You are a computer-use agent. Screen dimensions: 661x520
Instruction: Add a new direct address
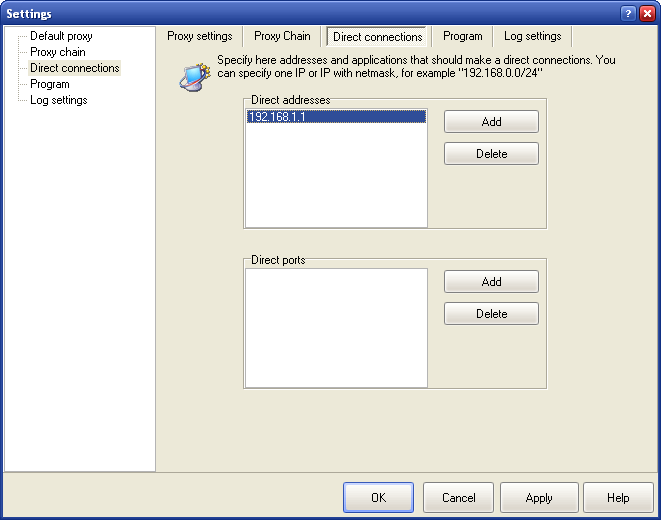491,122
